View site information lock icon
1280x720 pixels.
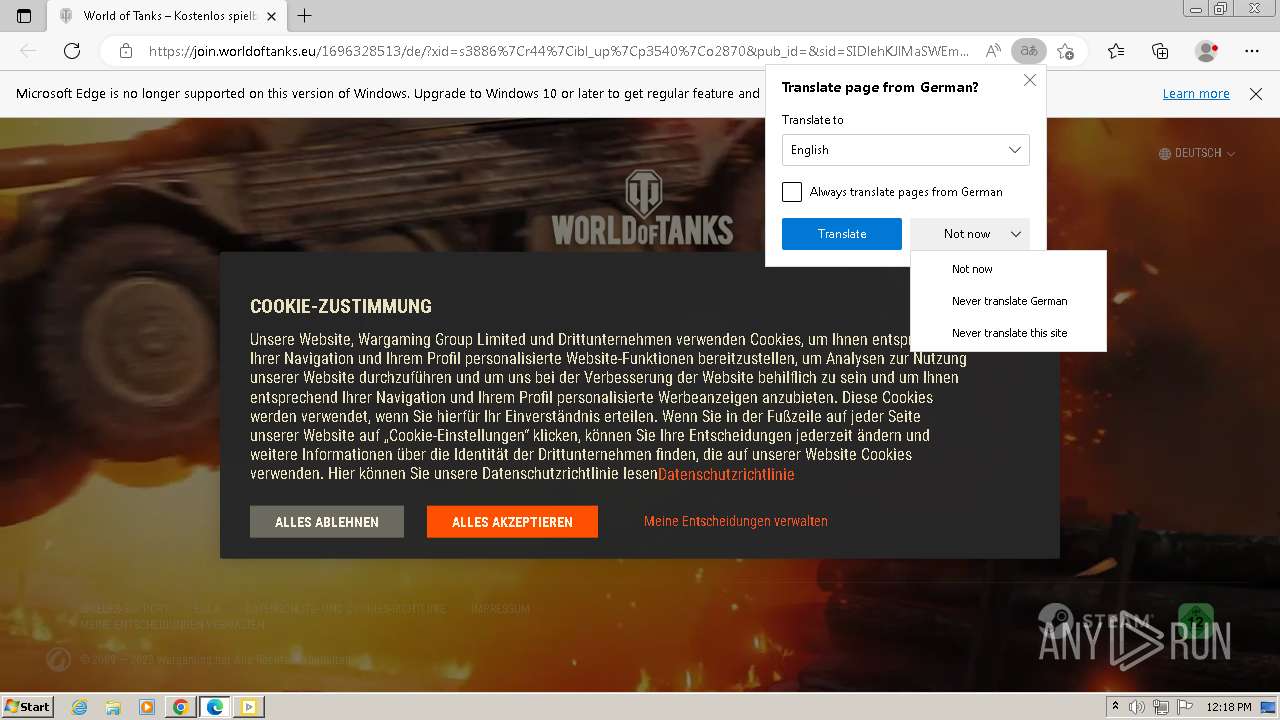coord(126,51)
